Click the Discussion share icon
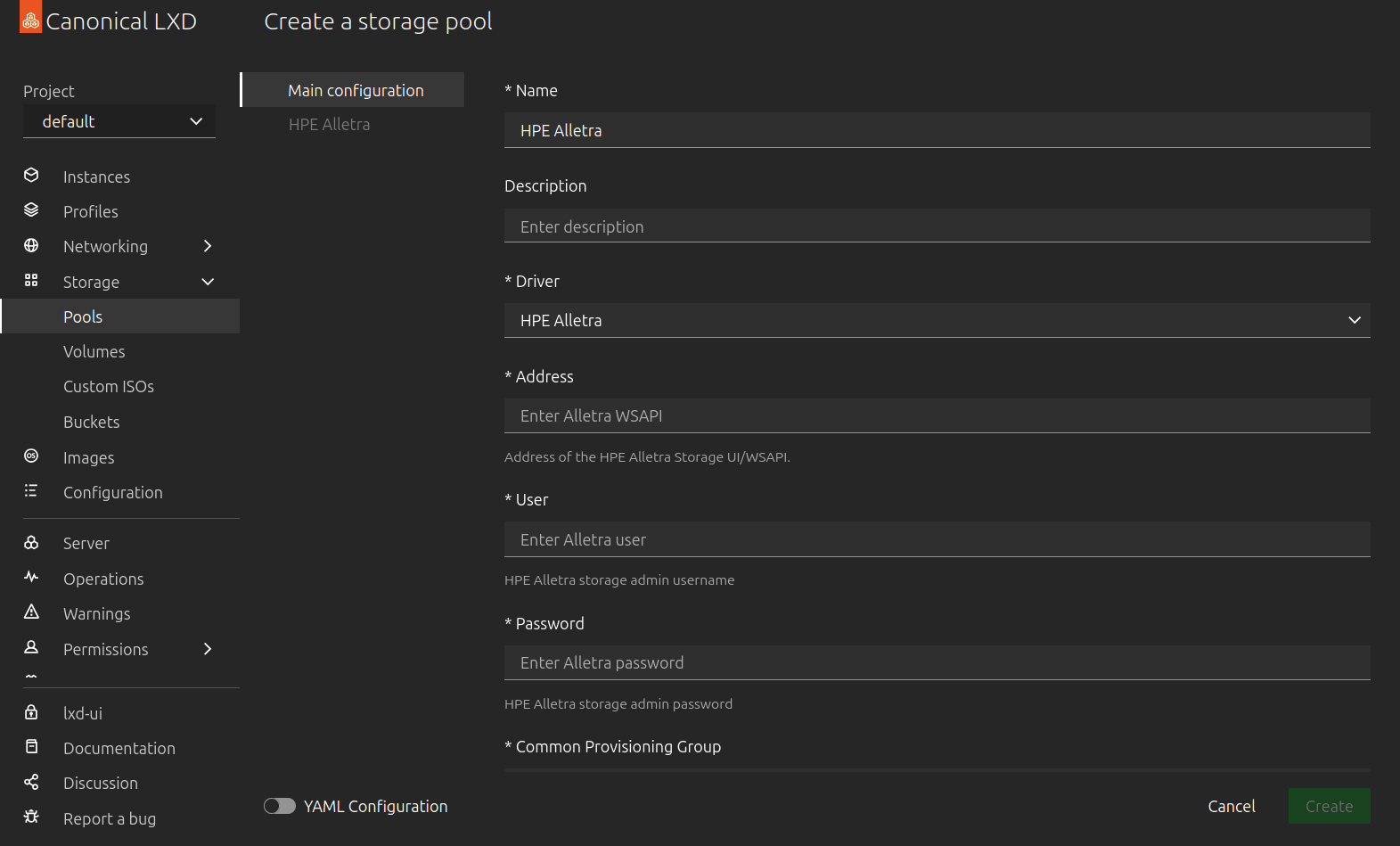 click(31, 782)
